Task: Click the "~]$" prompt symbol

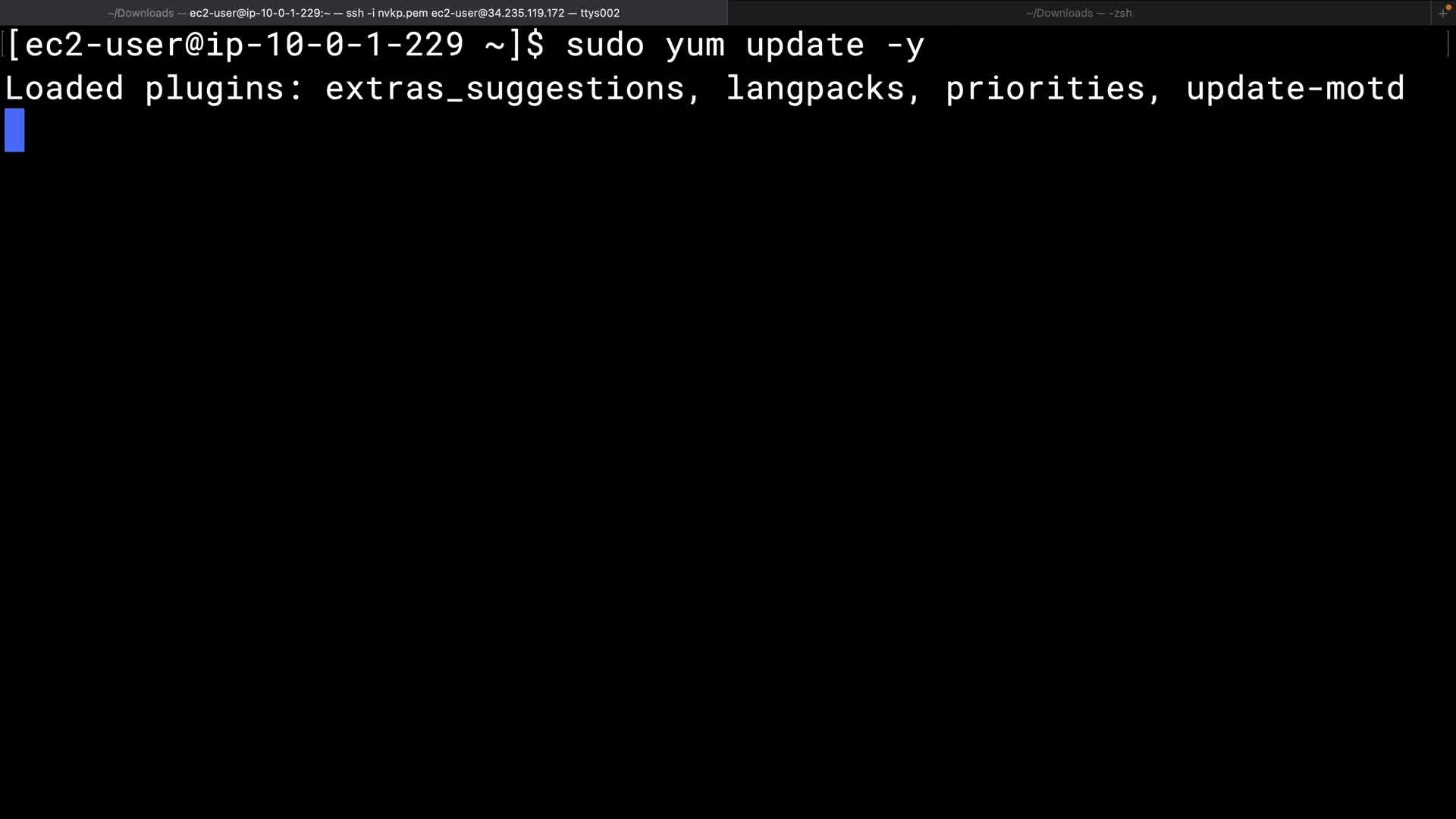Action: pos(515,45)
